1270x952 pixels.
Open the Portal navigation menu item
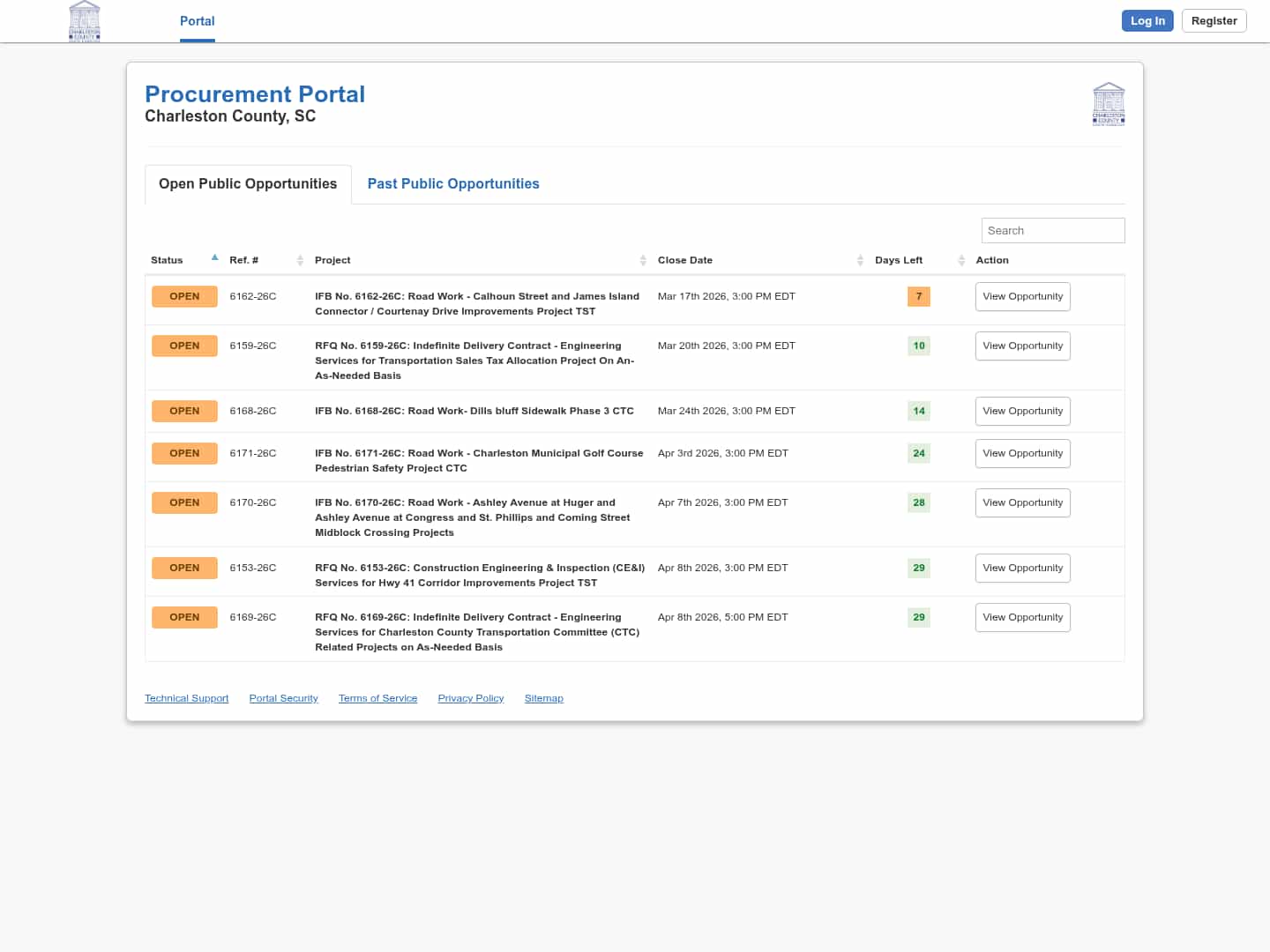point(197,21)
